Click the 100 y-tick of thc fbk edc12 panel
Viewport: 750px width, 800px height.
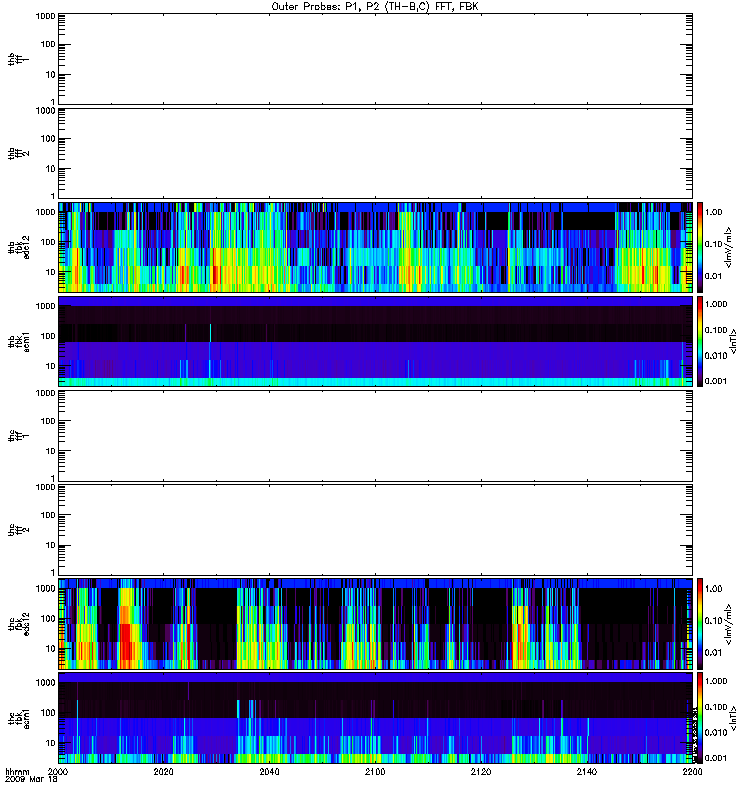coord(47,619)
